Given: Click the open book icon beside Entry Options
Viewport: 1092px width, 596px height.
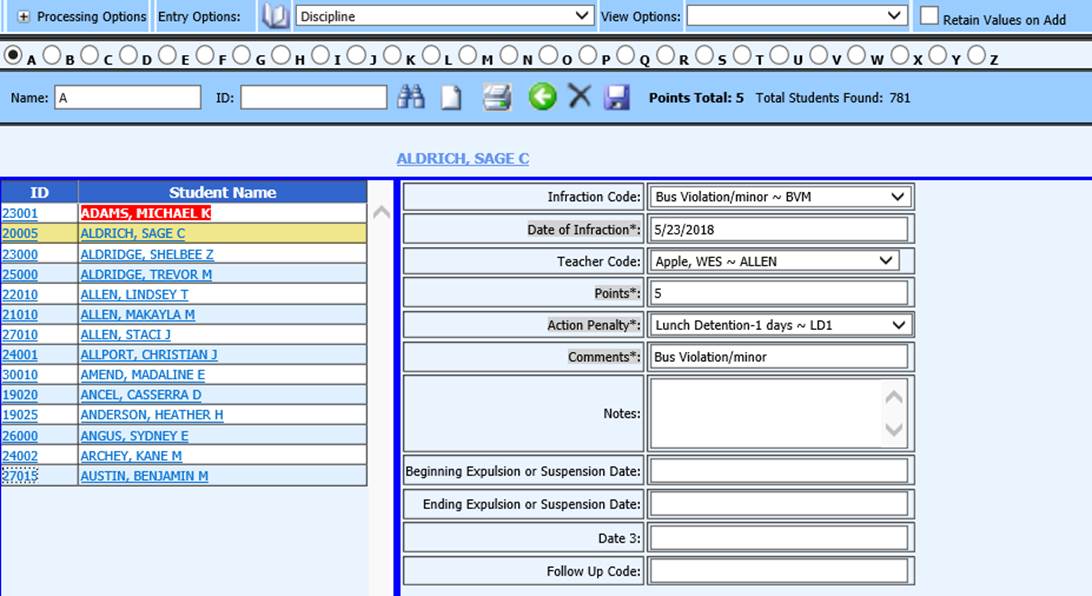Looking at the screenshot, I should click(275, 16).
